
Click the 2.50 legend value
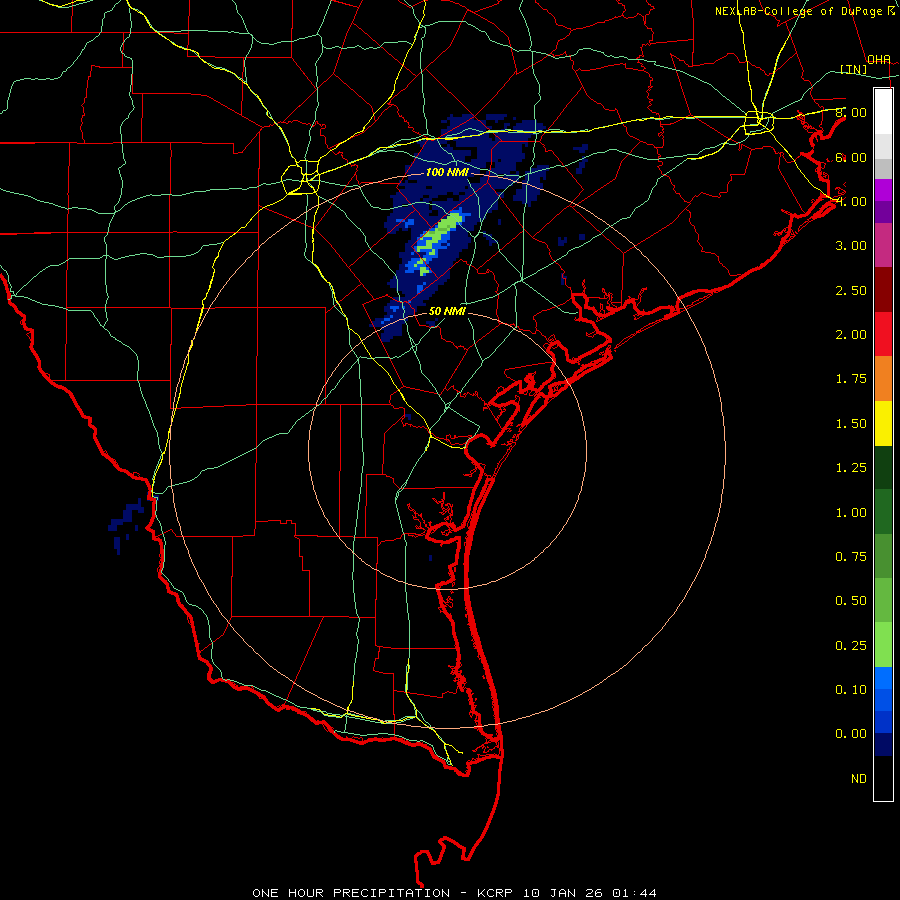click(x=851, y=290)
